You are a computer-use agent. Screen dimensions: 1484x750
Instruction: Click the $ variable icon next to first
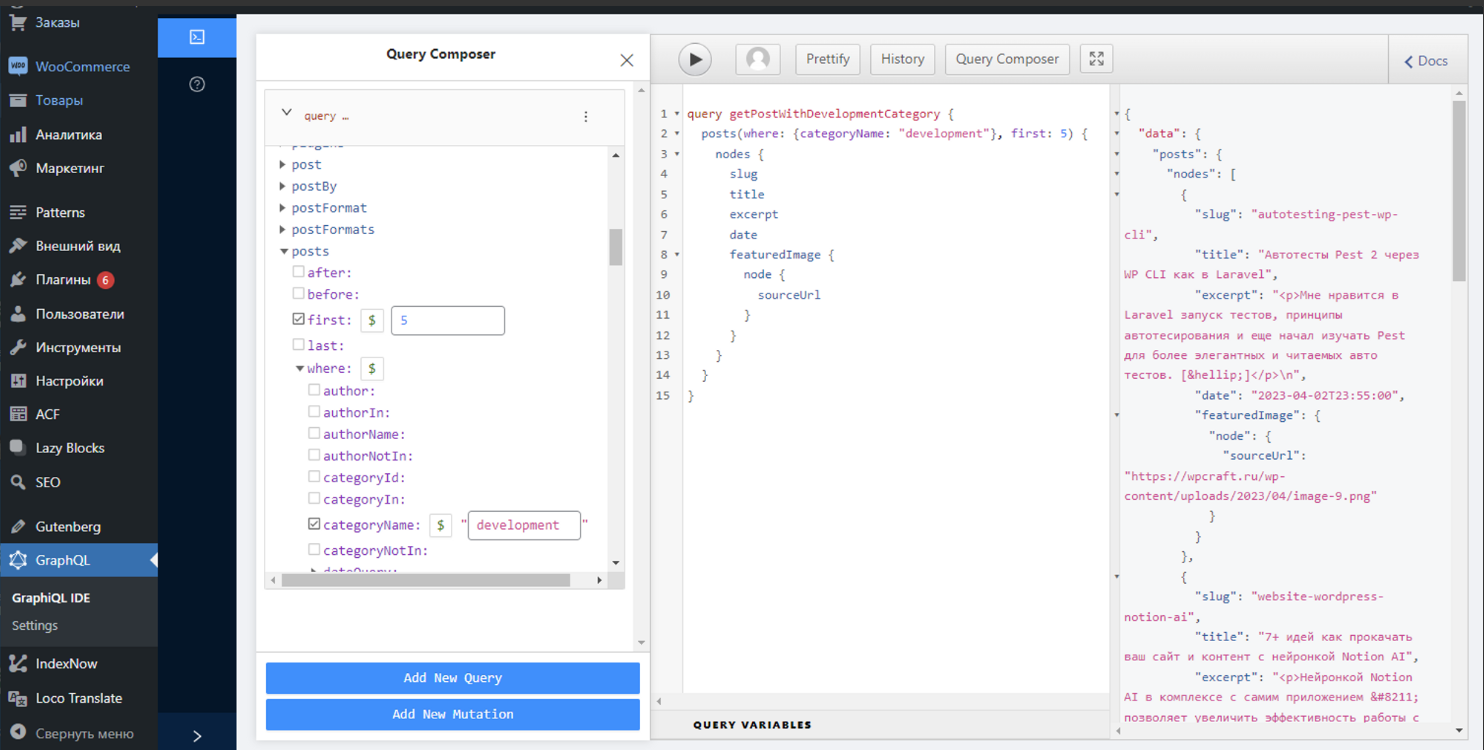[x=372, y=320]
